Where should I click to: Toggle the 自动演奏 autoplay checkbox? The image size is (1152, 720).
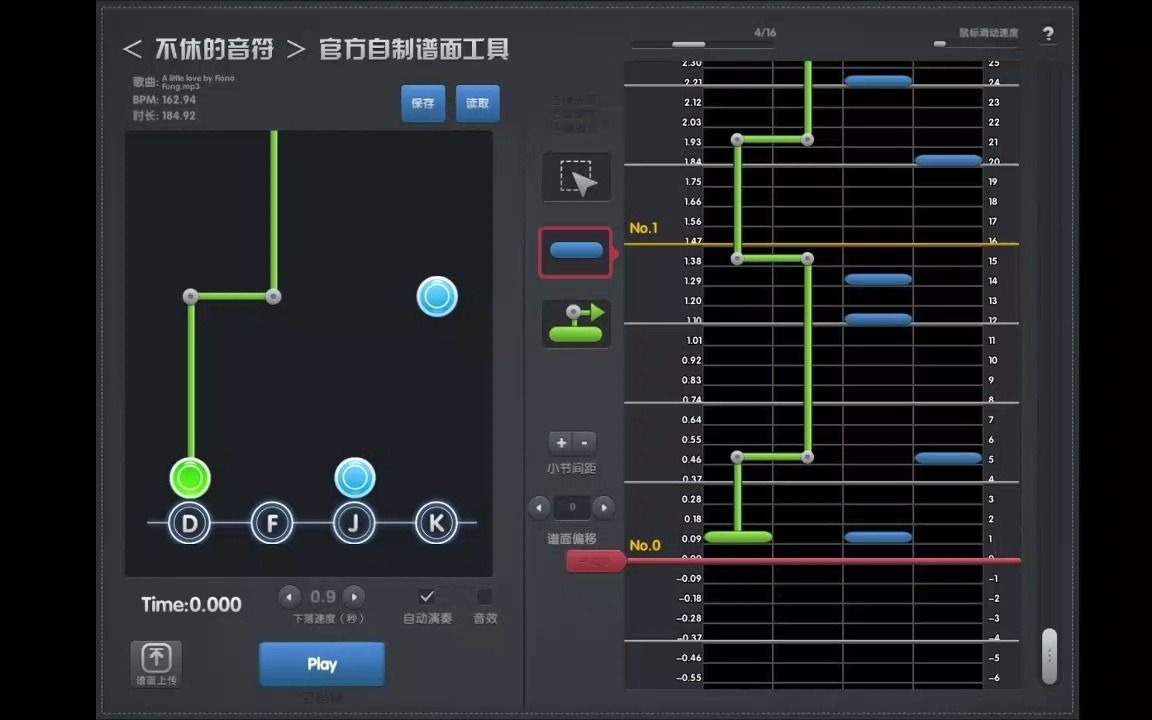[426, 596]
